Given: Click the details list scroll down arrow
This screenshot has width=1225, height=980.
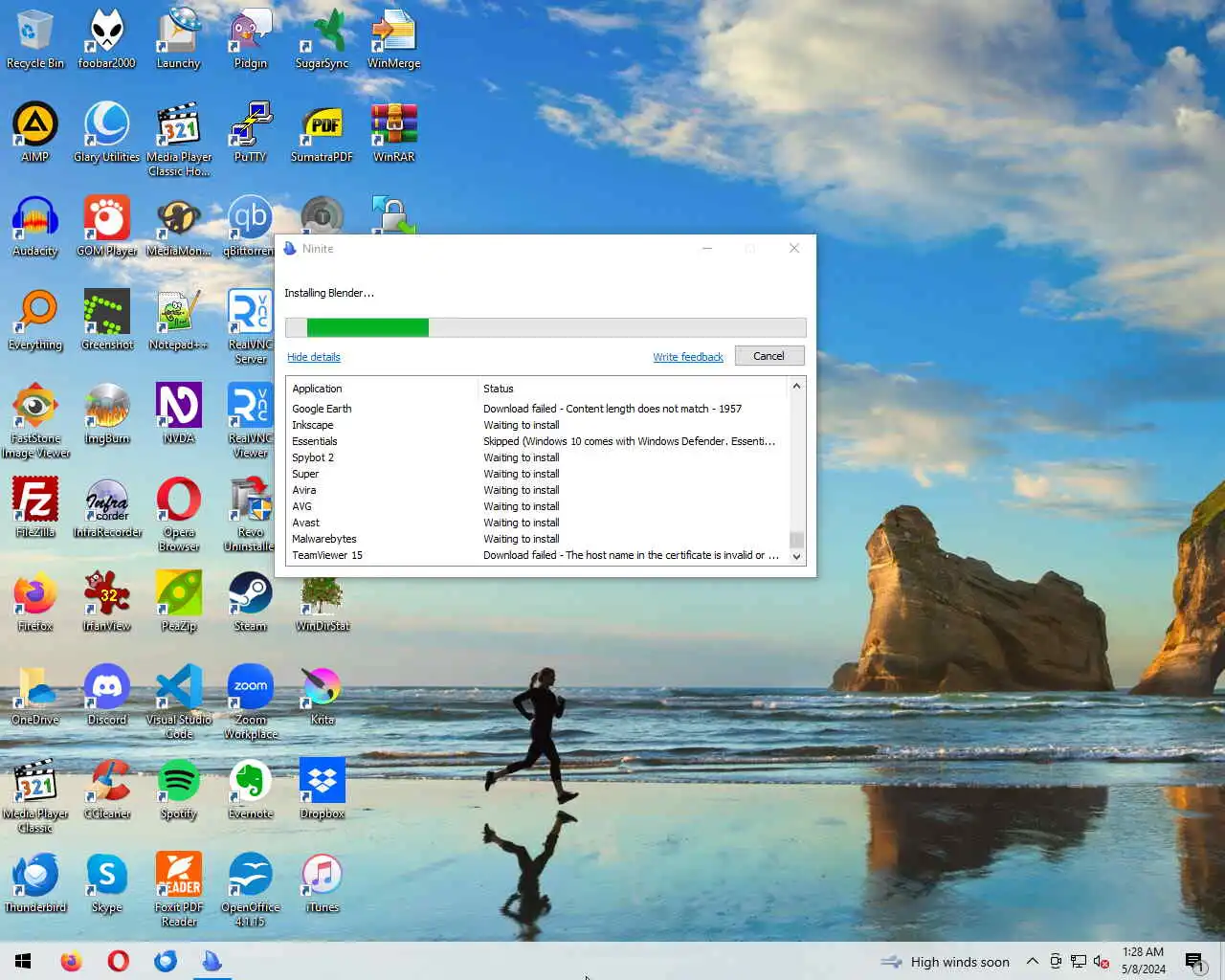Looking at the screenshot, I should click(796, 556).
